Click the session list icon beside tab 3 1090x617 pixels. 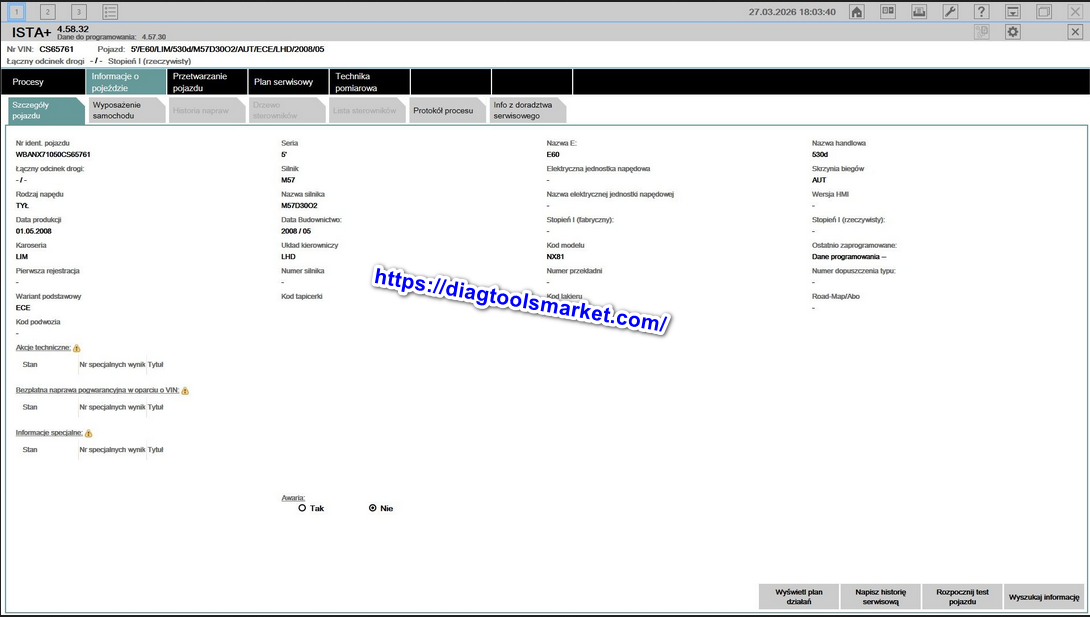[x=110, y=12]
